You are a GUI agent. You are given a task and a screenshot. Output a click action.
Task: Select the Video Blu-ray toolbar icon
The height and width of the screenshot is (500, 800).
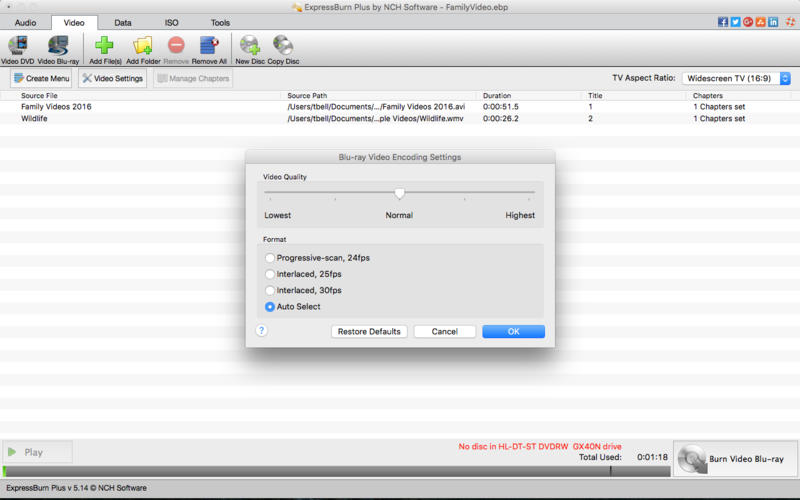60,45
